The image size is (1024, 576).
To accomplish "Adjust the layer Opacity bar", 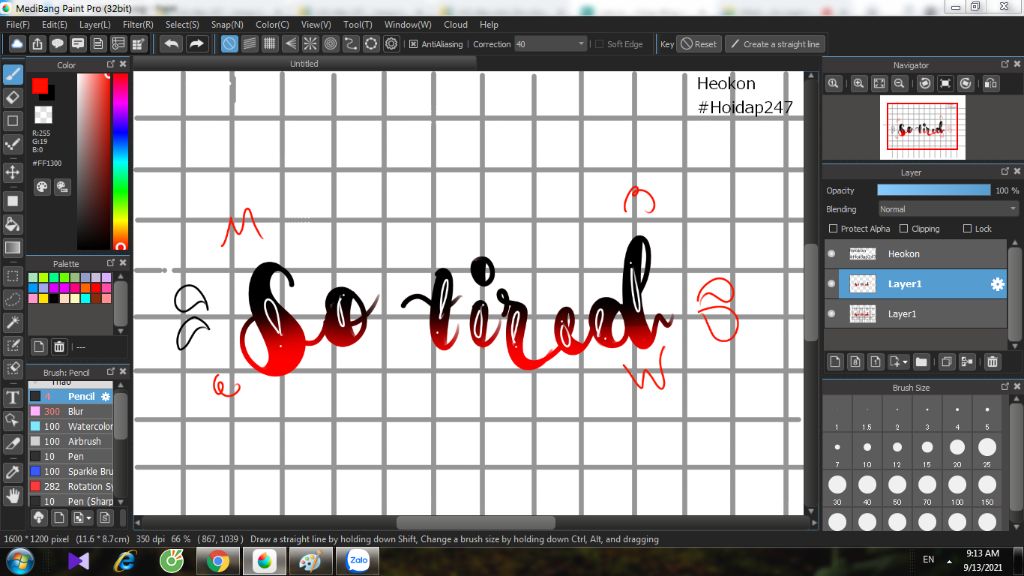I will [933, 190].
